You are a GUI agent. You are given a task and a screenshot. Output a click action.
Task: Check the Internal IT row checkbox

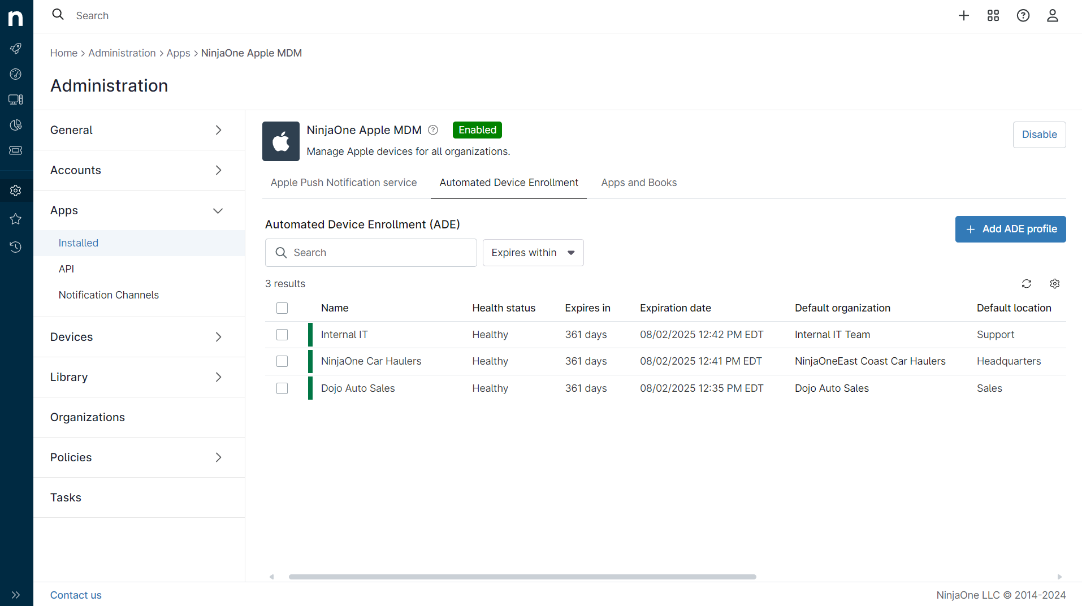click(282, 335)
